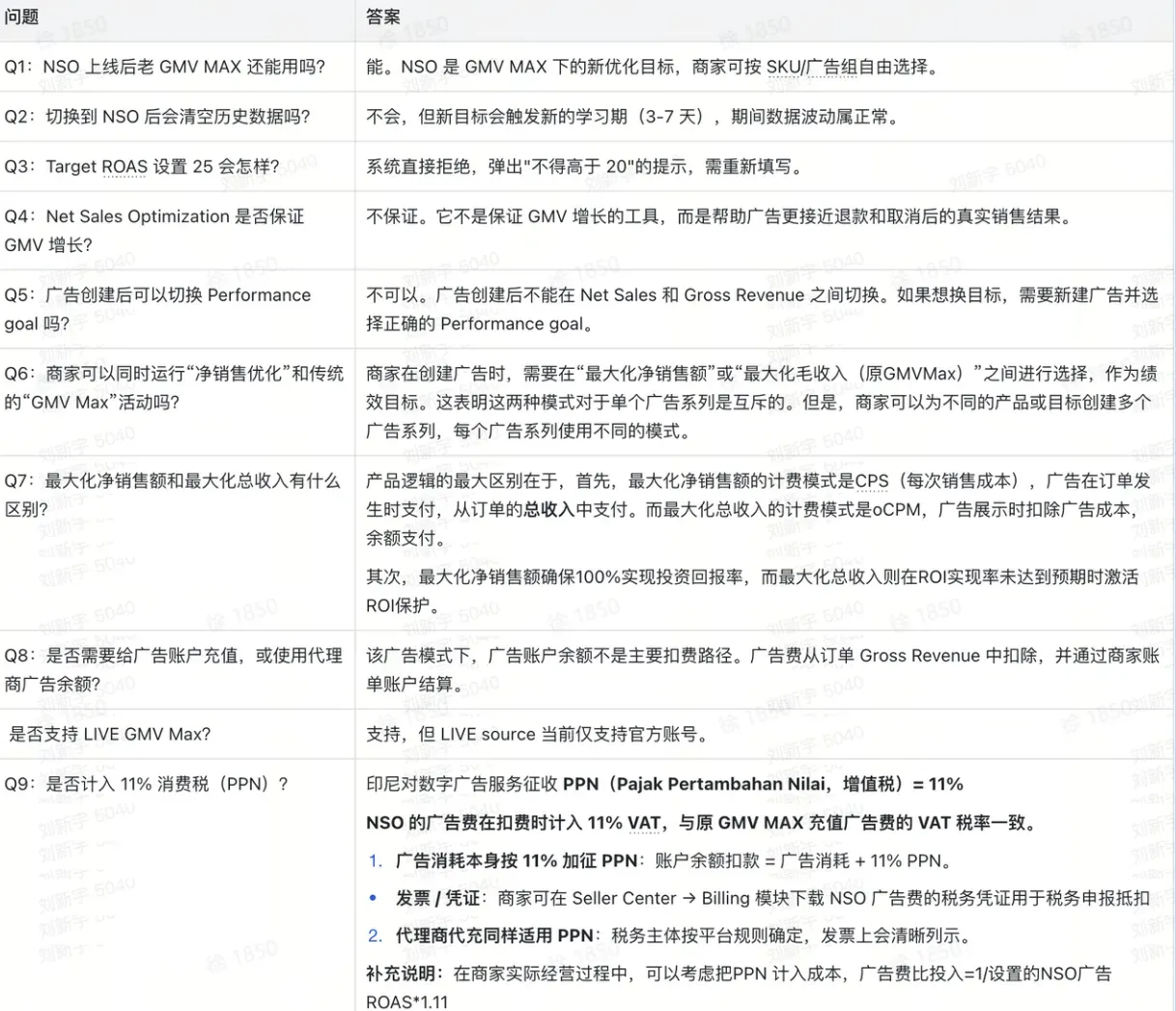Image resolution: width=1176 pixels, height=1011 pixels.
Task: Select the question 是否支持 LIVE GMV Max
Action: 110,734
